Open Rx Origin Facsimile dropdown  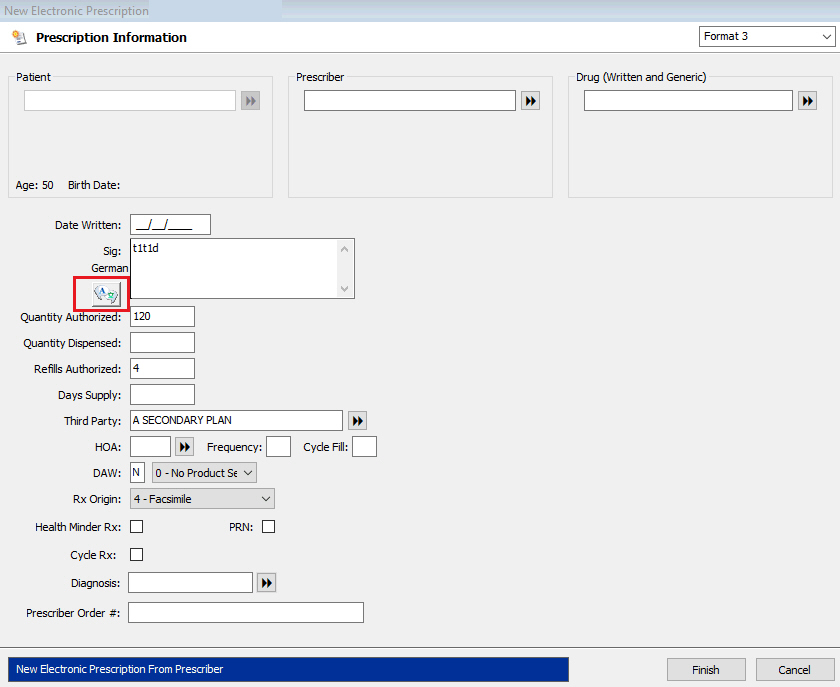pos(202,499)
